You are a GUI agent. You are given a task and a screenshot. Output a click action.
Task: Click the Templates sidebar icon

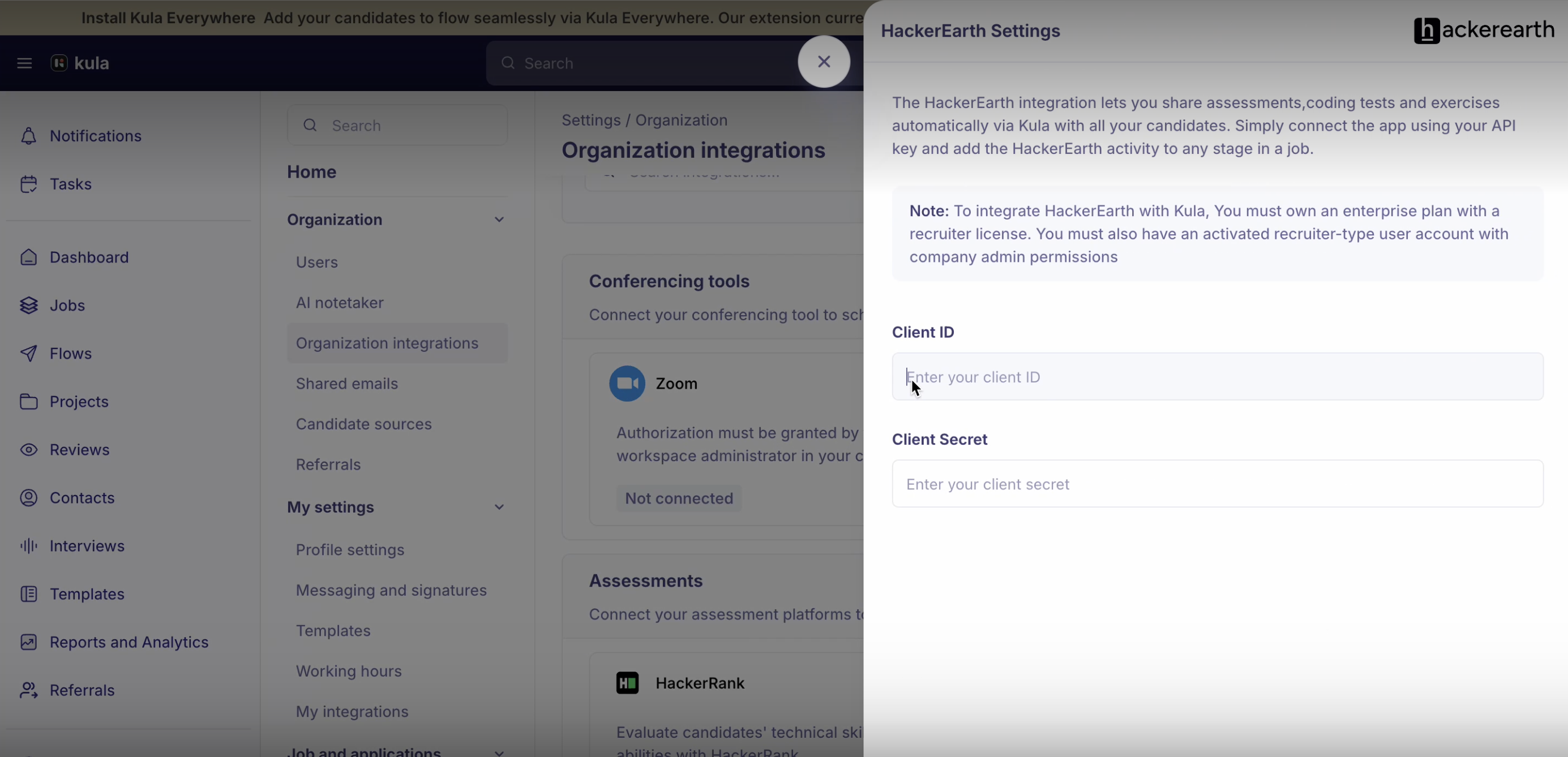pyautogui.click(x=29, y=594)
